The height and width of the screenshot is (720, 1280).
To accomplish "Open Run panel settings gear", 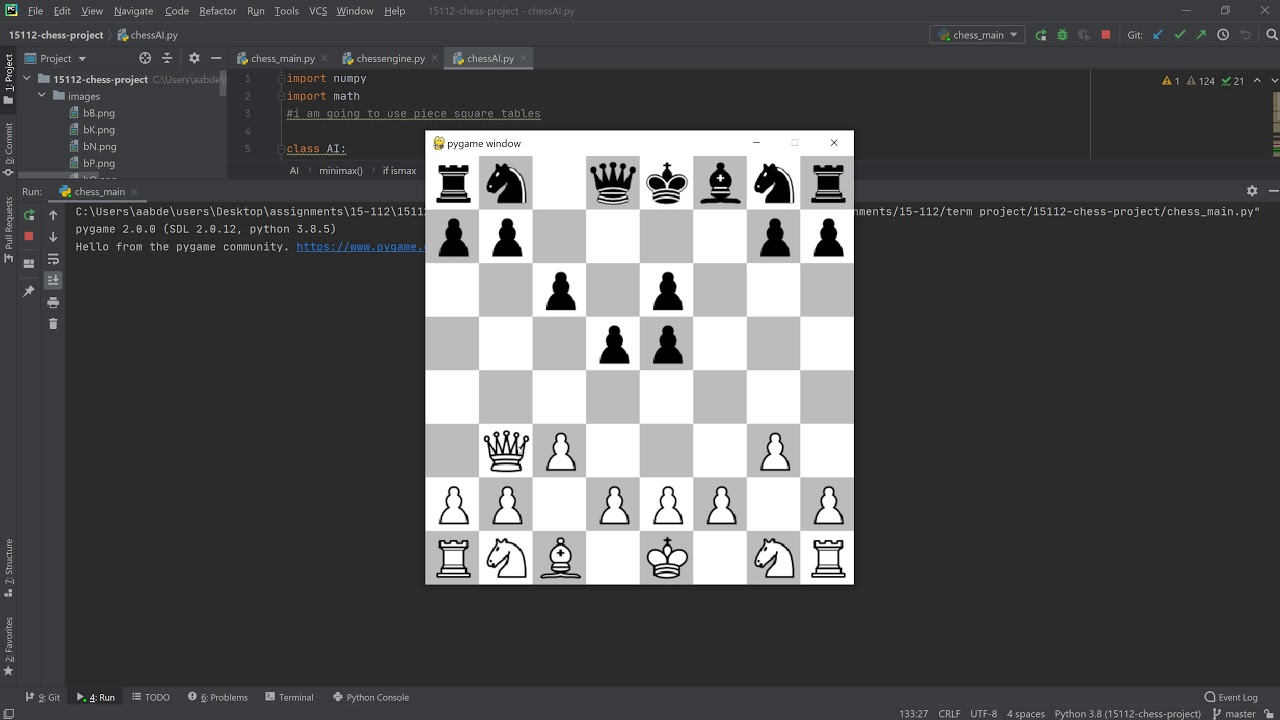I will tap(1251, 191).
